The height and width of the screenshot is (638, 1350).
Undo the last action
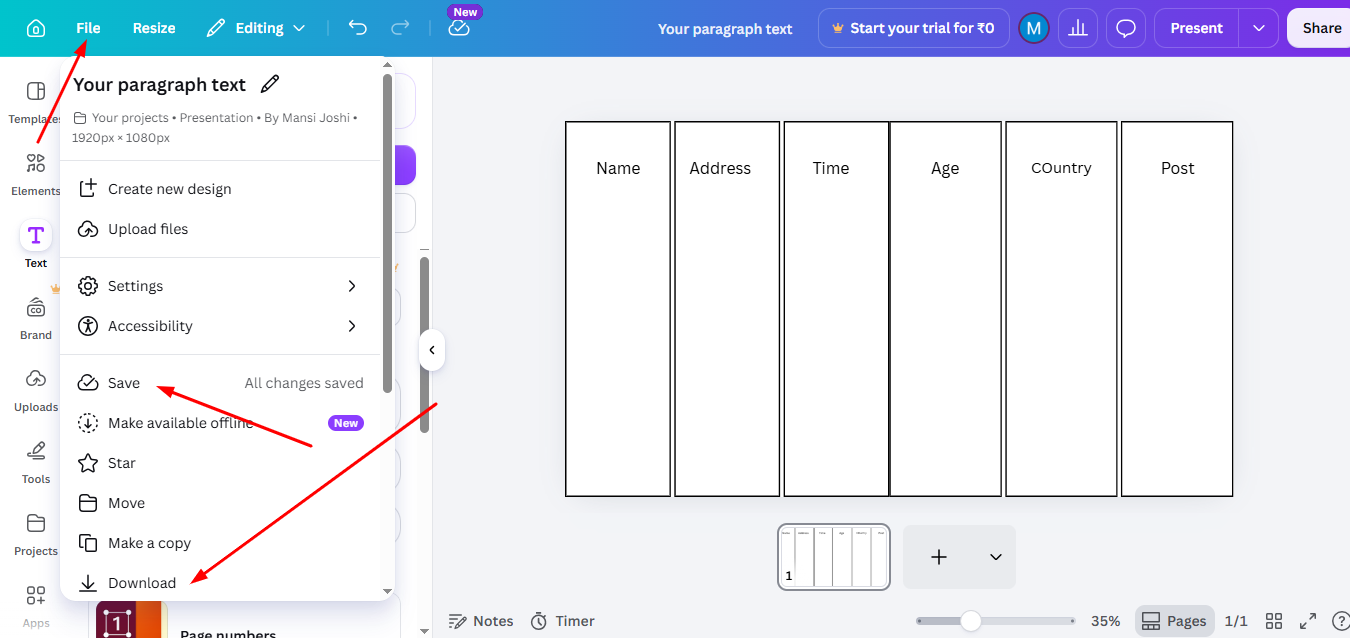click(357, 28)
